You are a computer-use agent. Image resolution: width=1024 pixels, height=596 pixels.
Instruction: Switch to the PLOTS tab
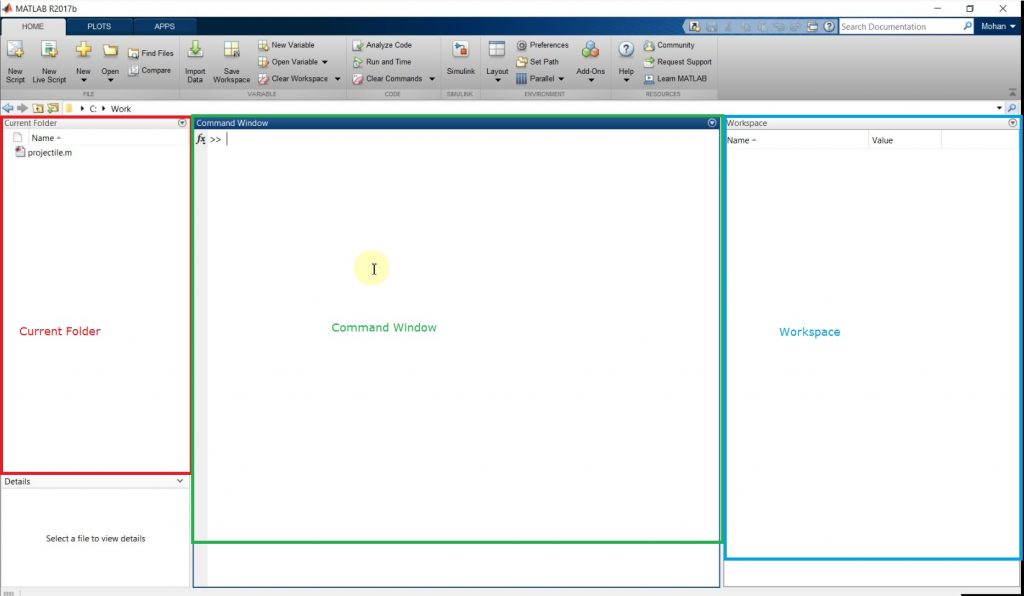point(98,26)
